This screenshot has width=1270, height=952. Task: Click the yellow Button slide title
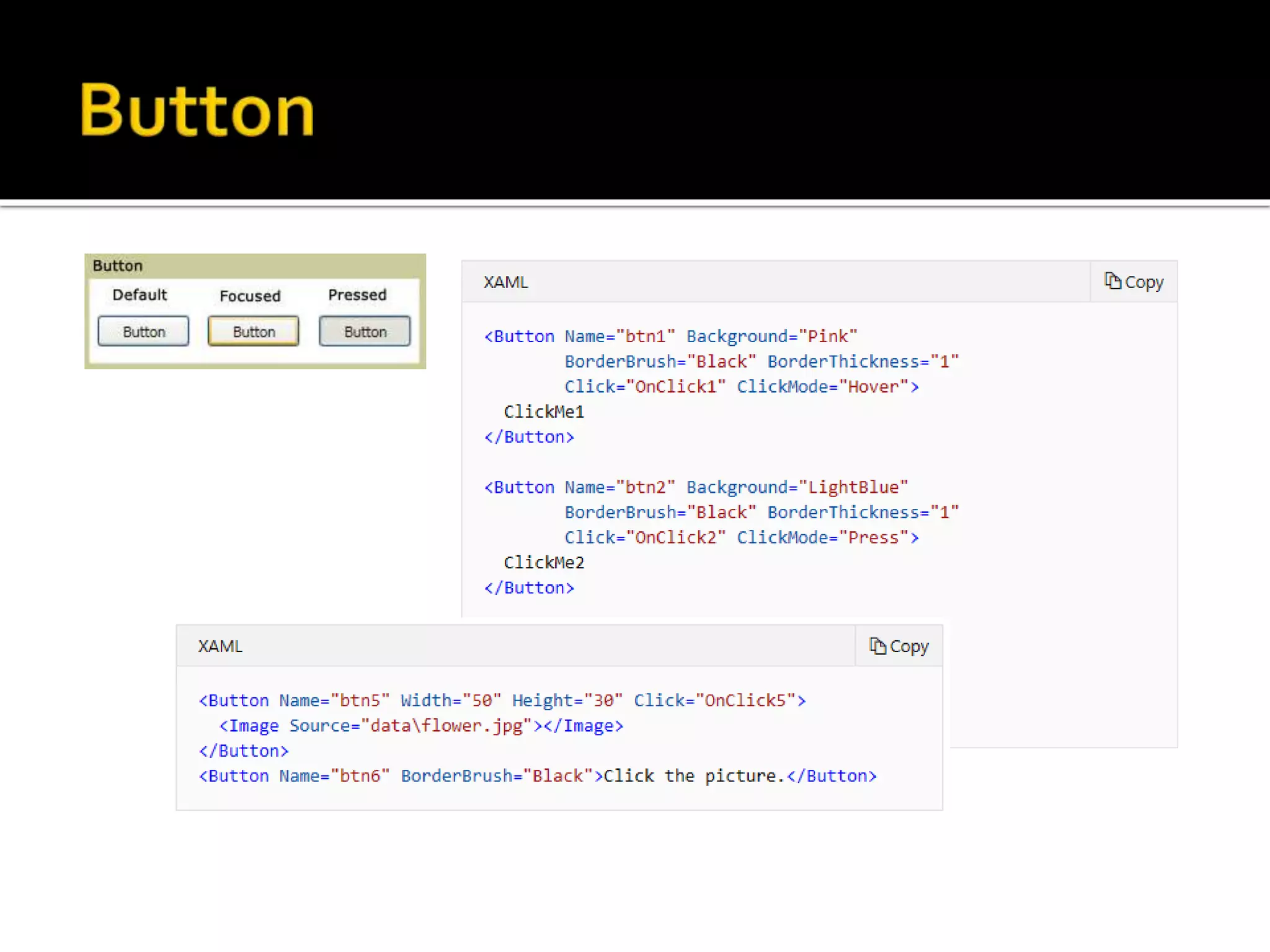coord(197,110)
